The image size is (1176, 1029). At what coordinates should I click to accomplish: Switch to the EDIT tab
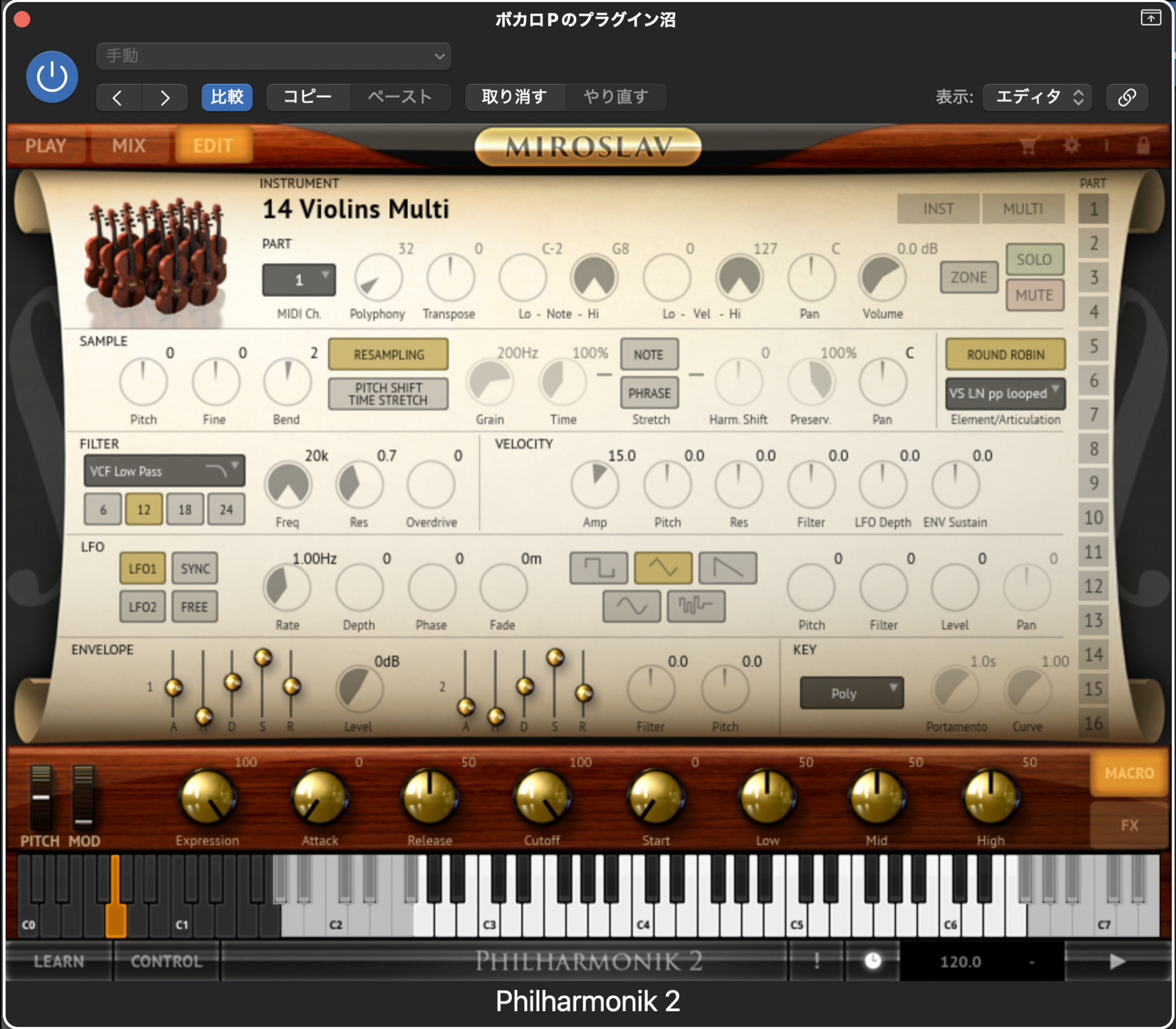(213, 146)
